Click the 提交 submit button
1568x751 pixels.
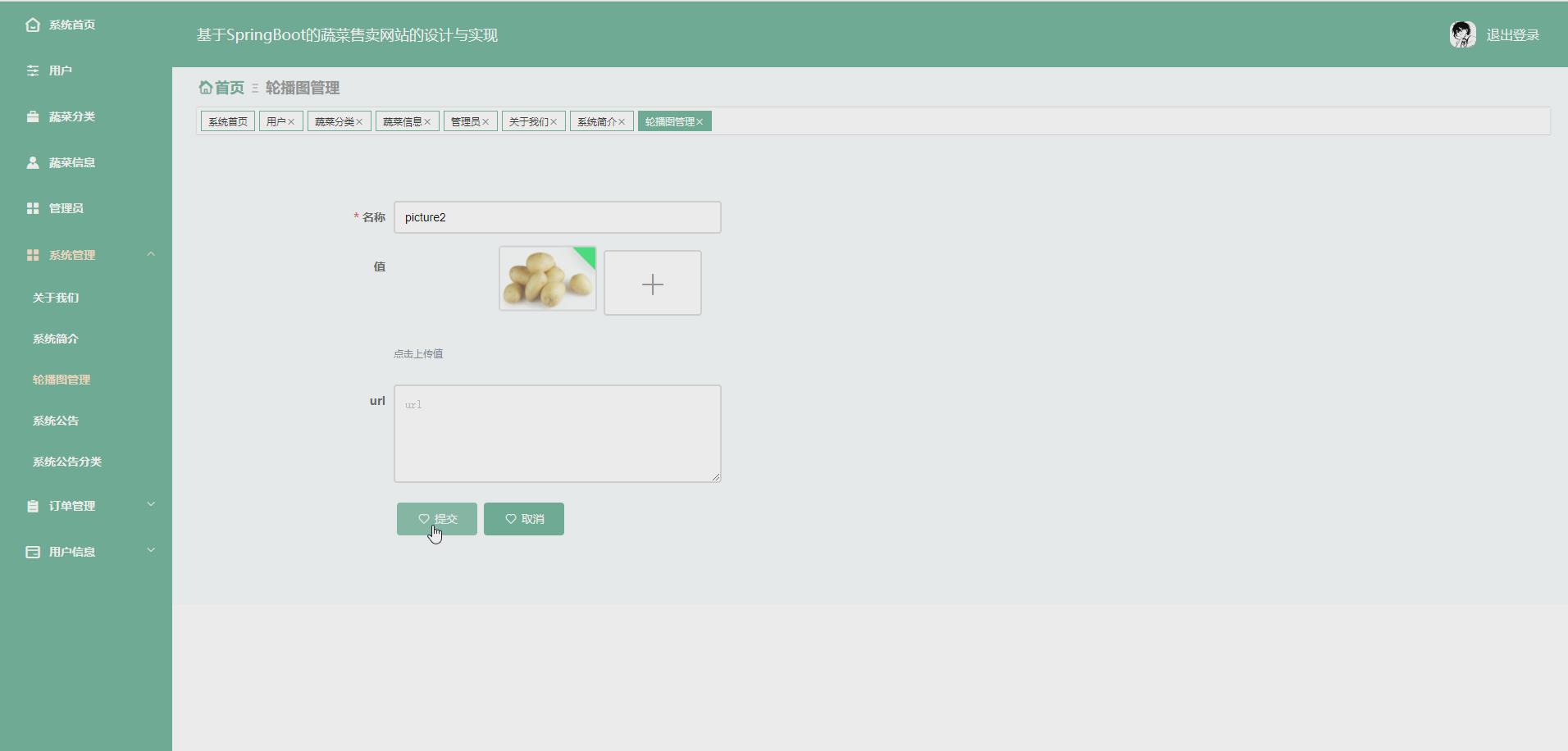pyautogui.click(x=436, y=518)
